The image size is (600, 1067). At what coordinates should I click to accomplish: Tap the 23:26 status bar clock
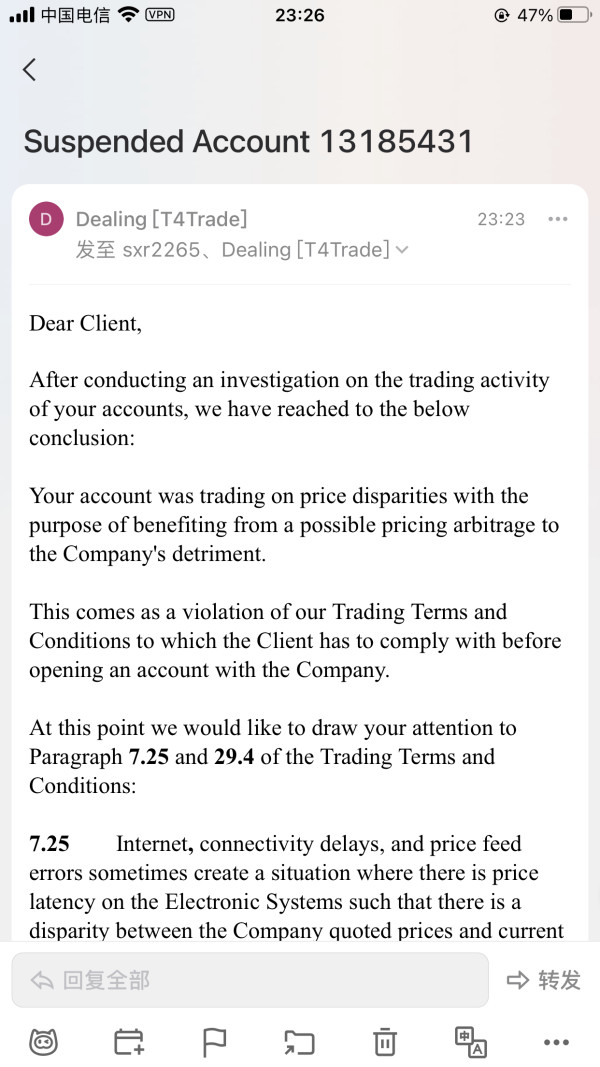click(x=299, y=15)
